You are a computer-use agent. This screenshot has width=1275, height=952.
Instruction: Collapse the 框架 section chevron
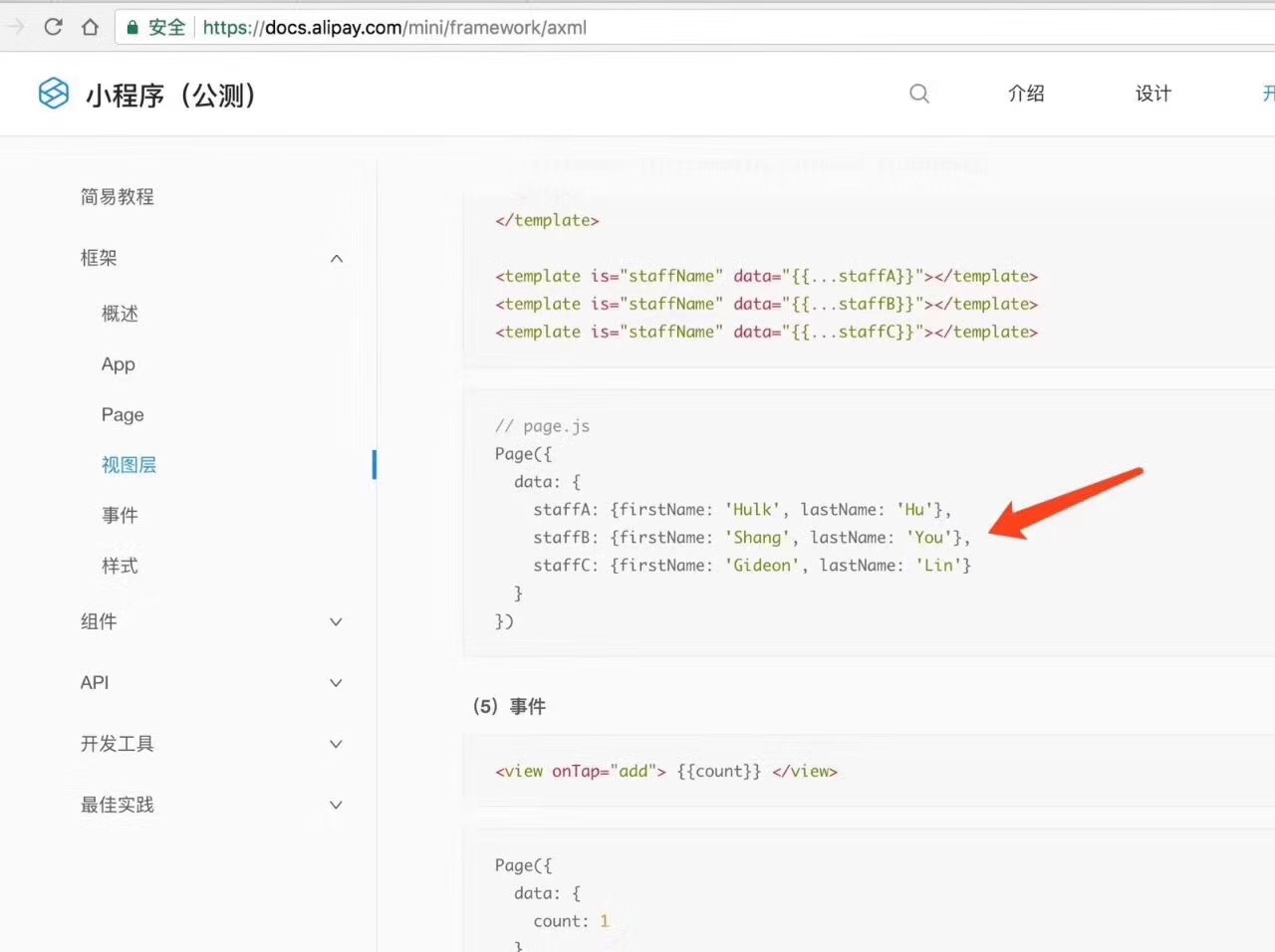click(x=337, y=259)
